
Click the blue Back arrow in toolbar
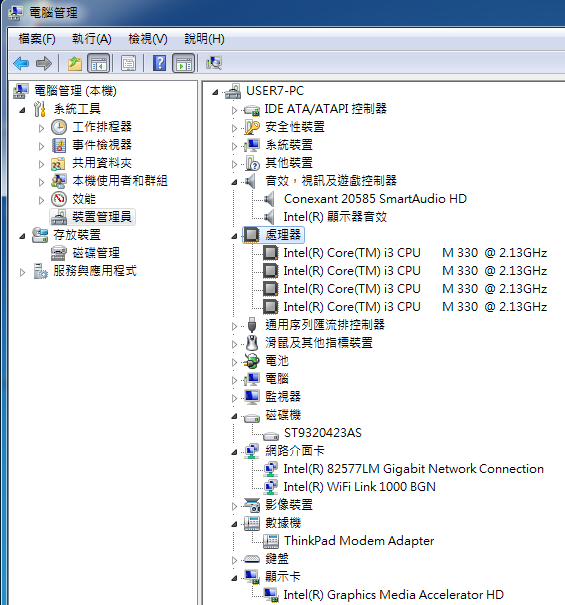(21, 63)
